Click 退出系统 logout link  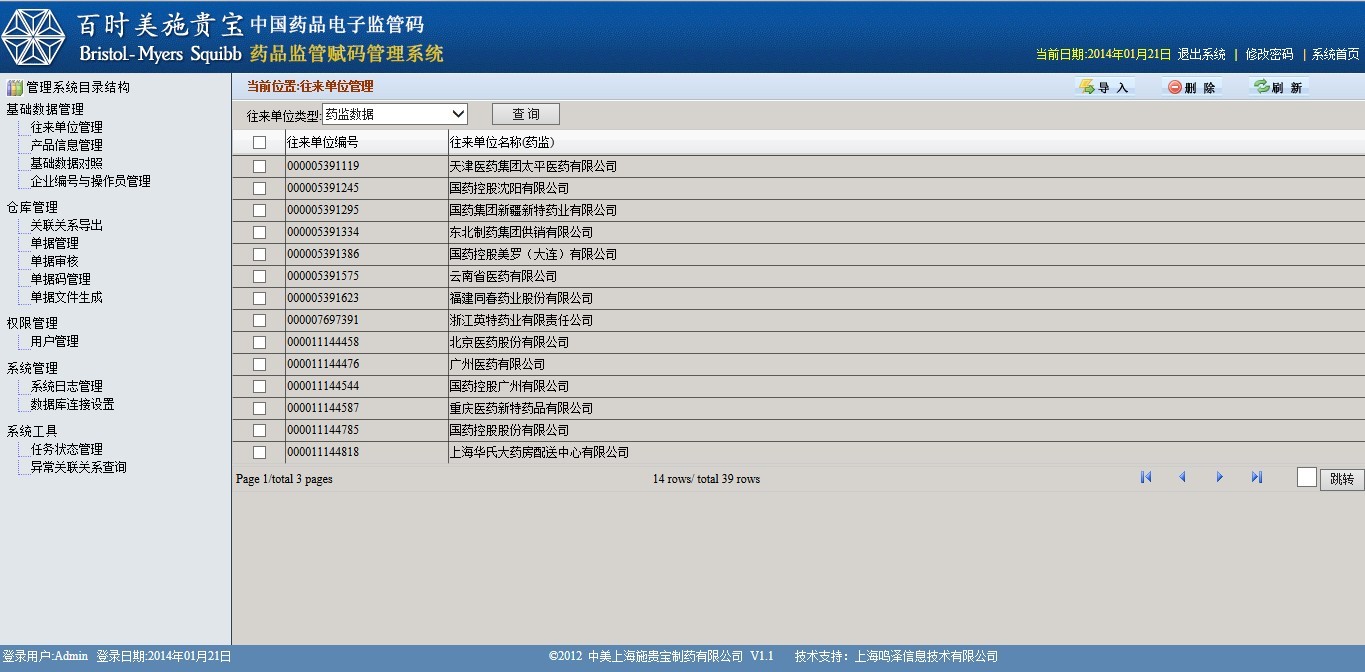point(1201,54)
